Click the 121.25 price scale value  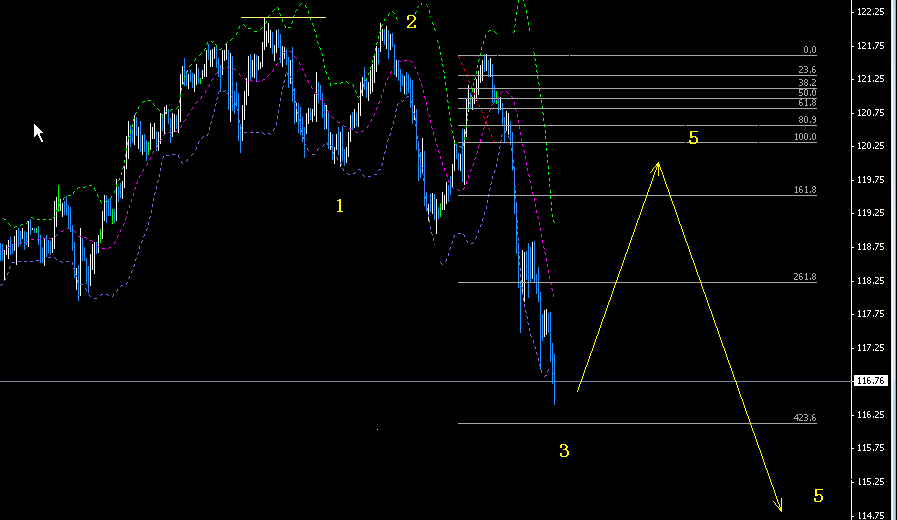coord(871,79)
